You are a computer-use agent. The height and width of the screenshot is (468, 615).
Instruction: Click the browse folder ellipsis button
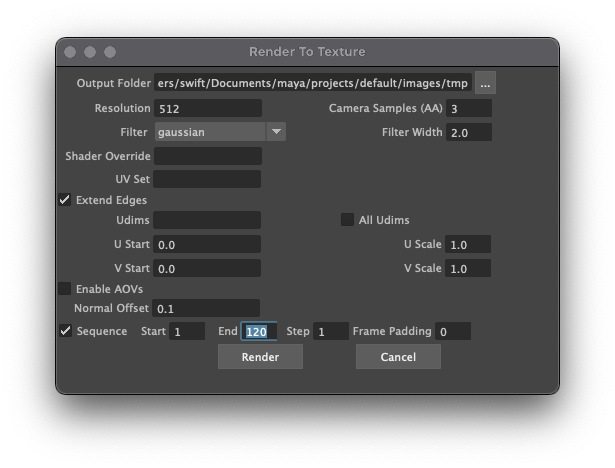coord(485,84)
